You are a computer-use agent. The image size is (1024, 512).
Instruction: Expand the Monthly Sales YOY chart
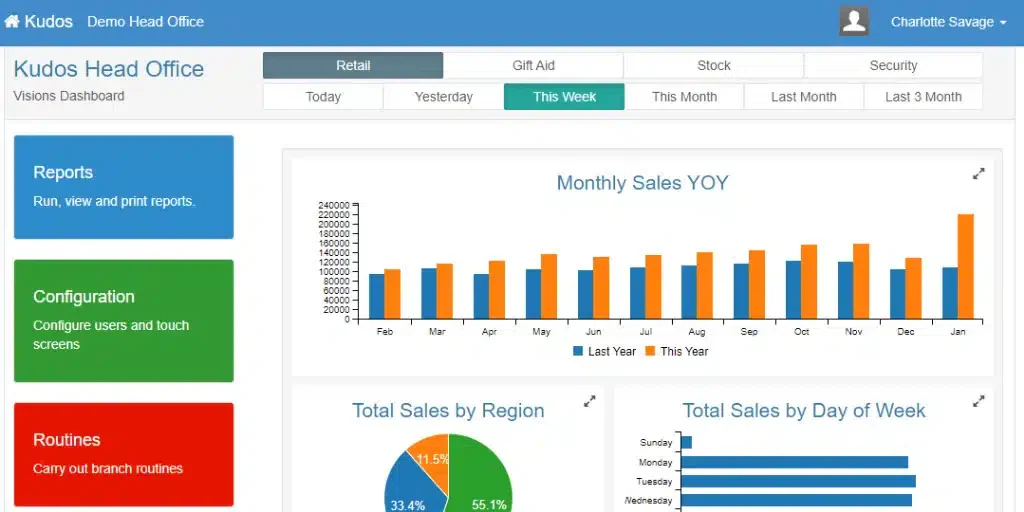pyautogui.click(x=978, y=174)
